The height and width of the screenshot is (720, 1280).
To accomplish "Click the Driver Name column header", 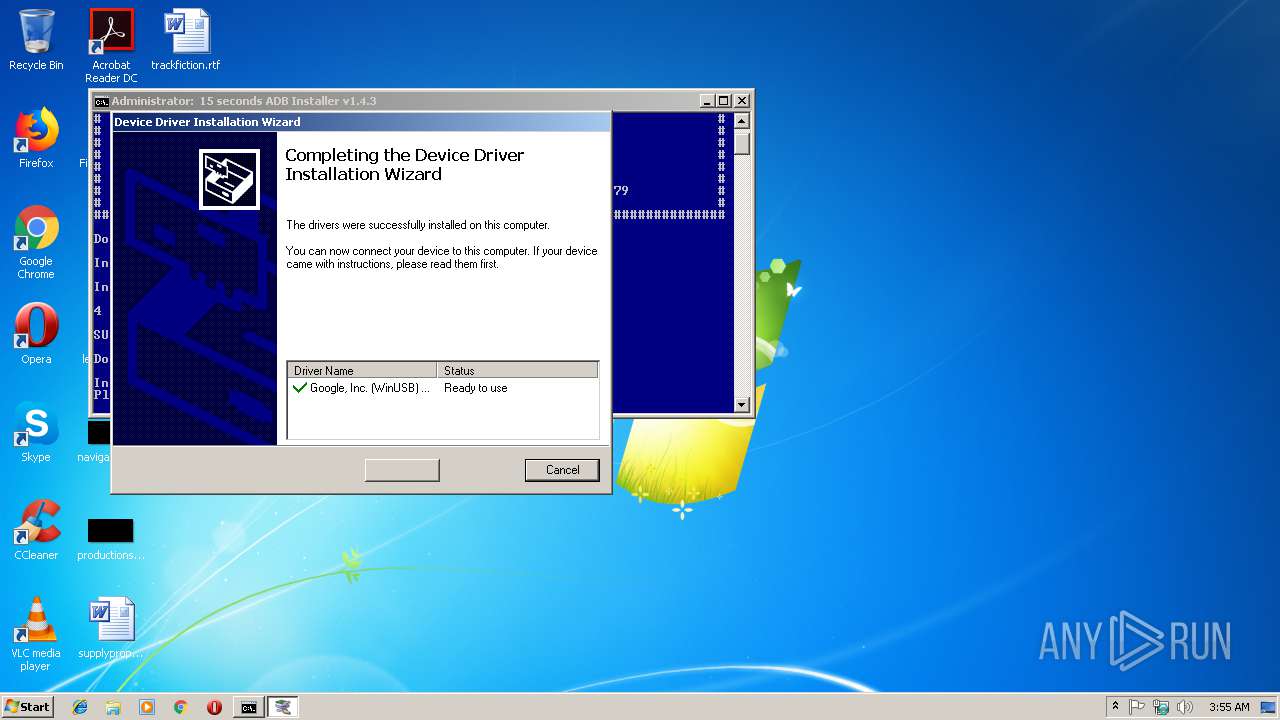I will click(x=362, y=370).
